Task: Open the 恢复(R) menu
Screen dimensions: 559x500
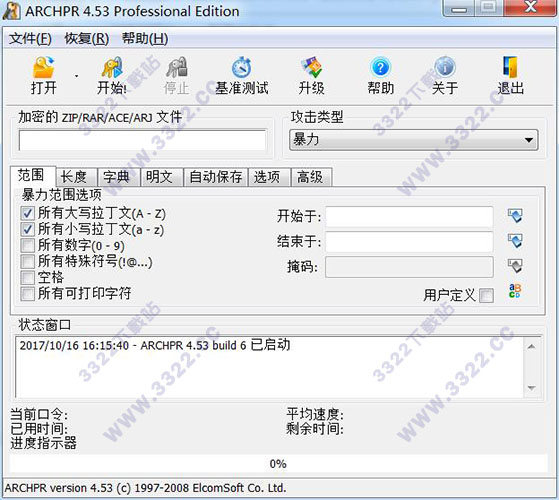Action: pyautogui.click(x=87, y=38)
